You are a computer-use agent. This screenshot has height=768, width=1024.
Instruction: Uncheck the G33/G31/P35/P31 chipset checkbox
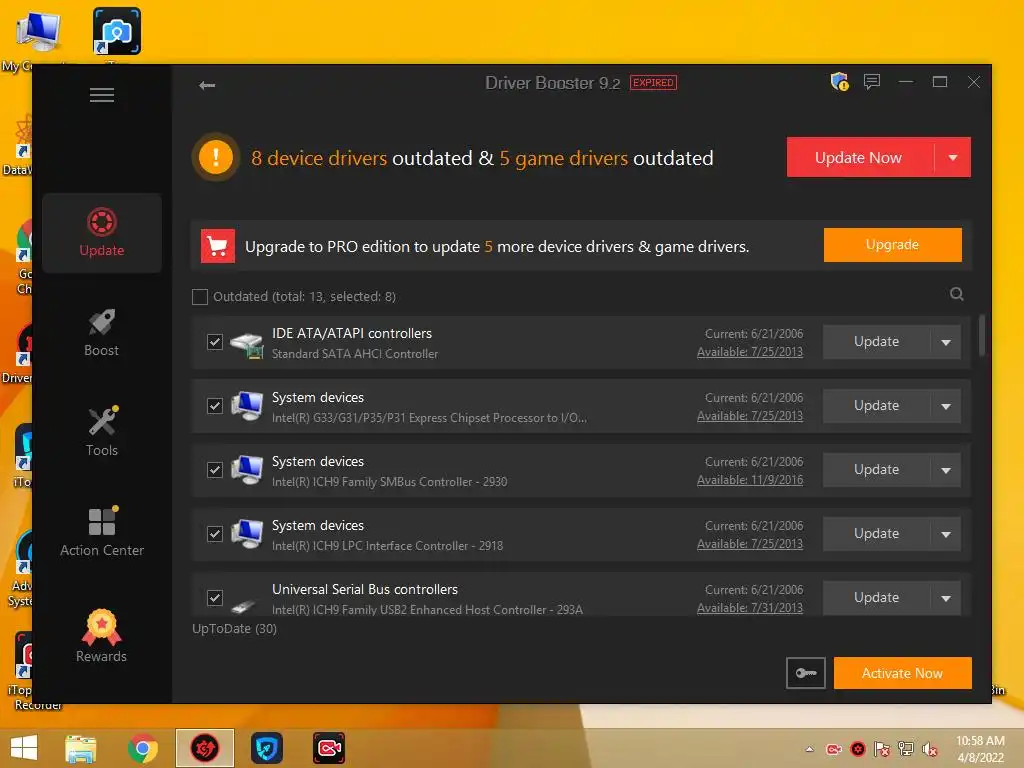(215, 406)
